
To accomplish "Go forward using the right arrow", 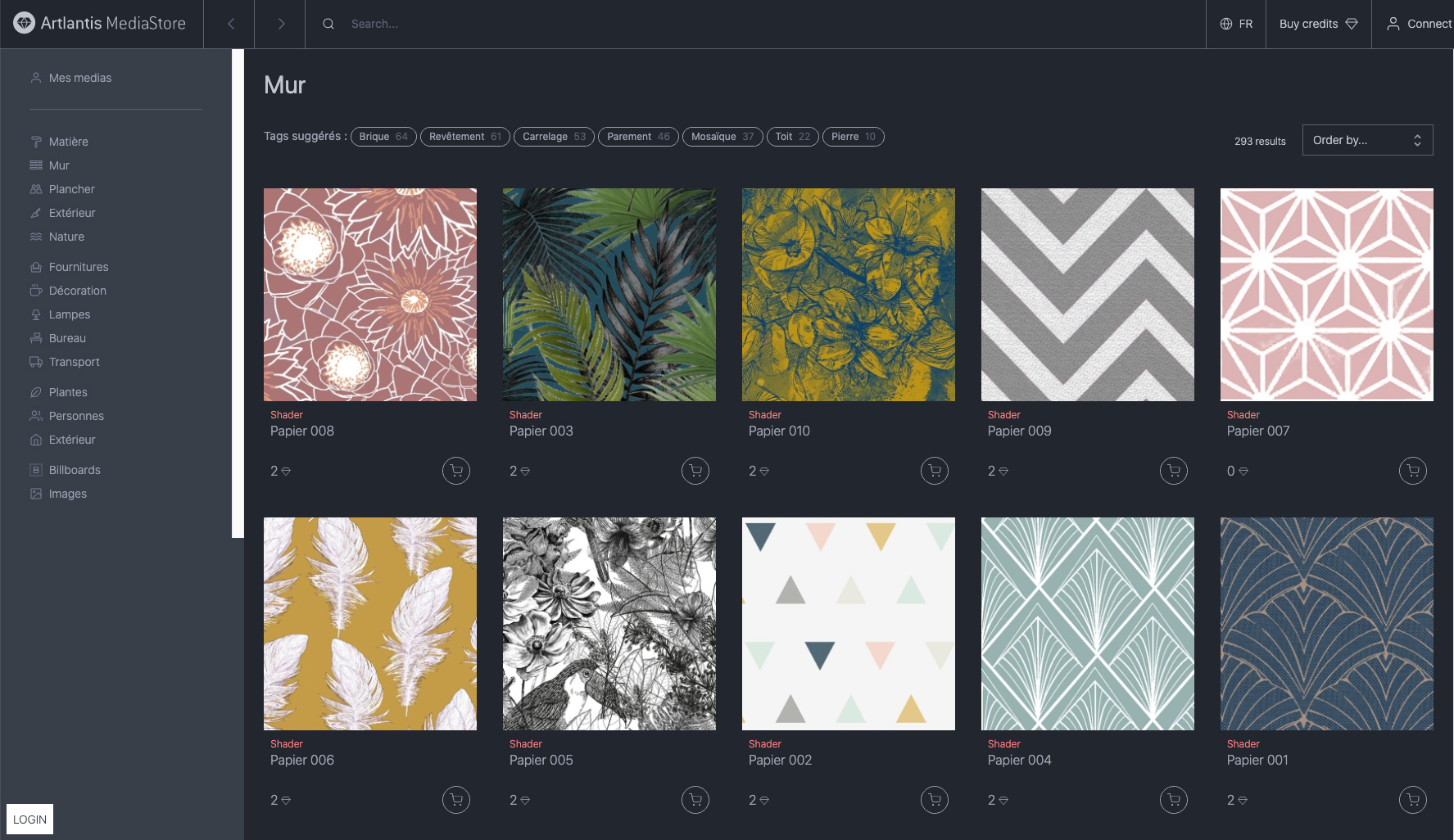I will click(281, 24).
